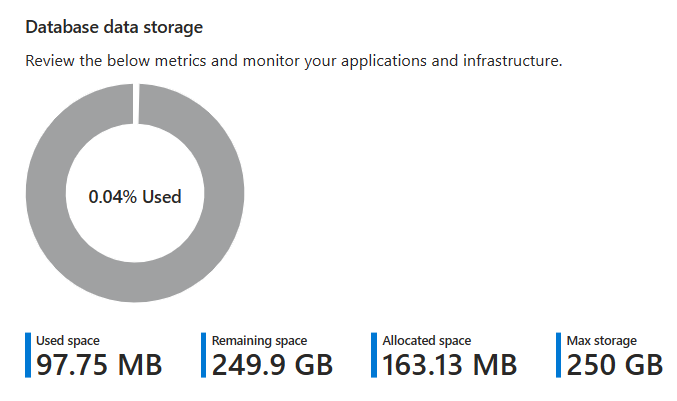Click the word Used inside the donut
The image size is (677, 401).
162,197
